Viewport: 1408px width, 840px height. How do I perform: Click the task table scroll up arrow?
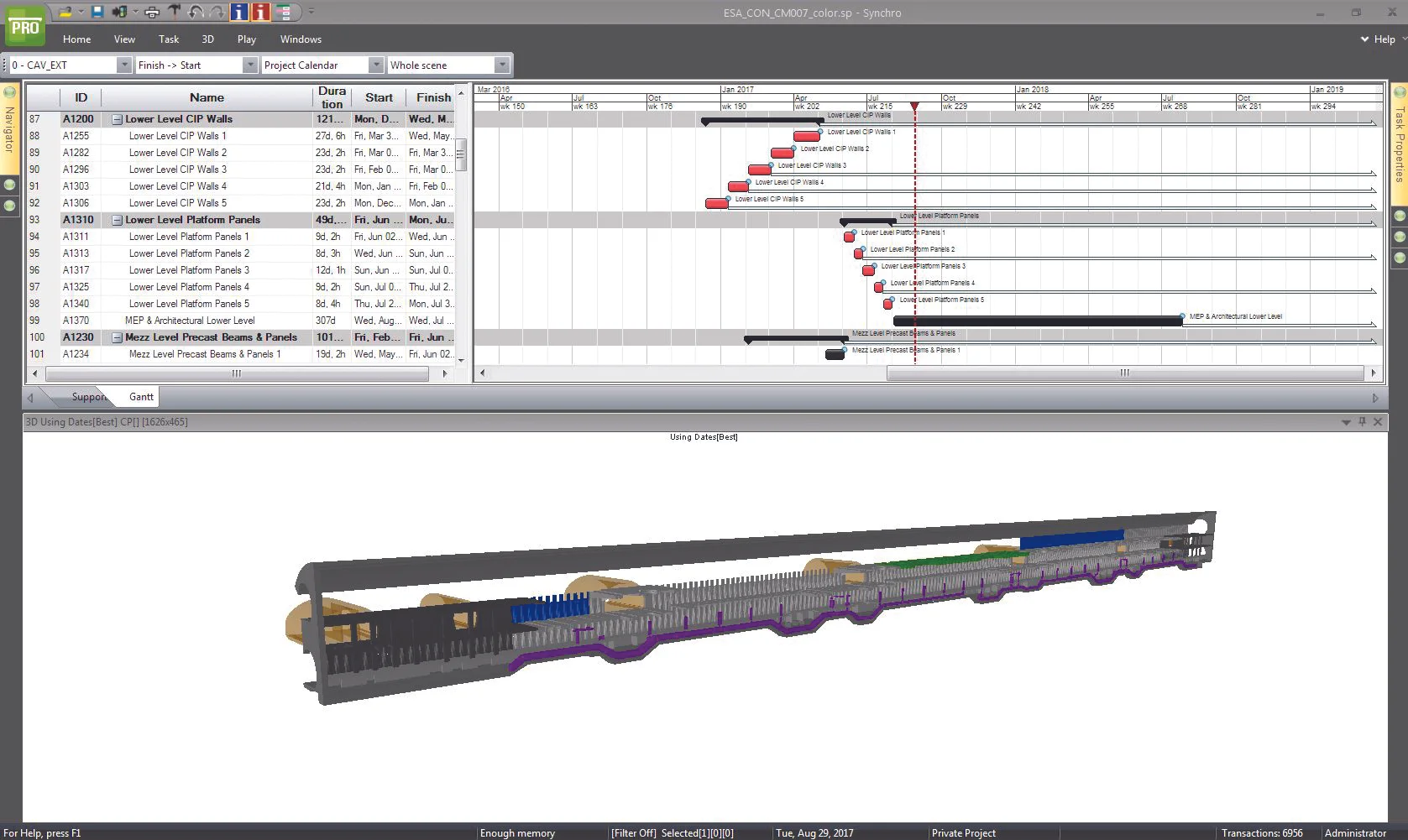pyautogui.click(x=461, y=92)
